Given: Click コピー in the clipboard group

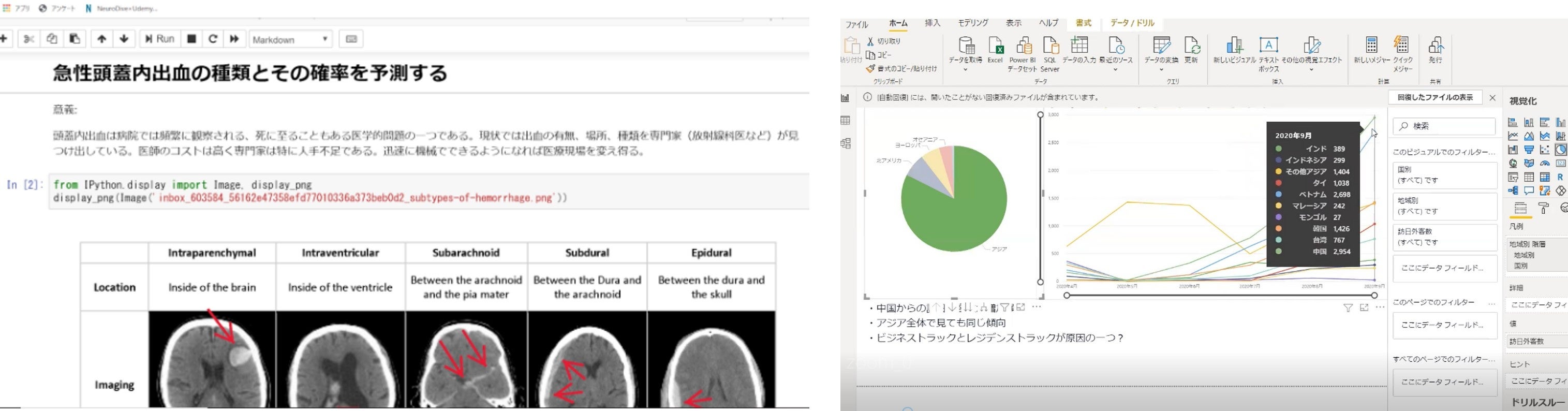Looking at the screenshot, I should pyautogui.click(x=879, y=55).
